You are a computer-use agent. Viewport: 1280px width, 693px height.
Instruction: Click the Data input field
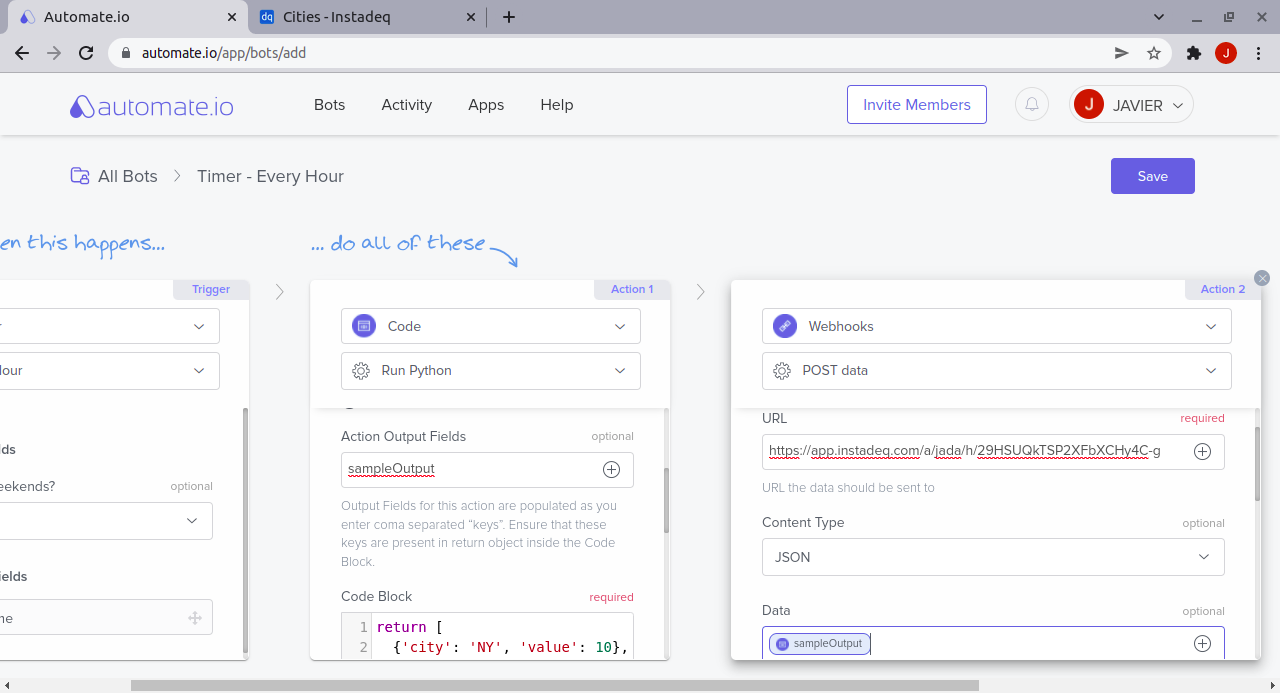tap(993, 644)
